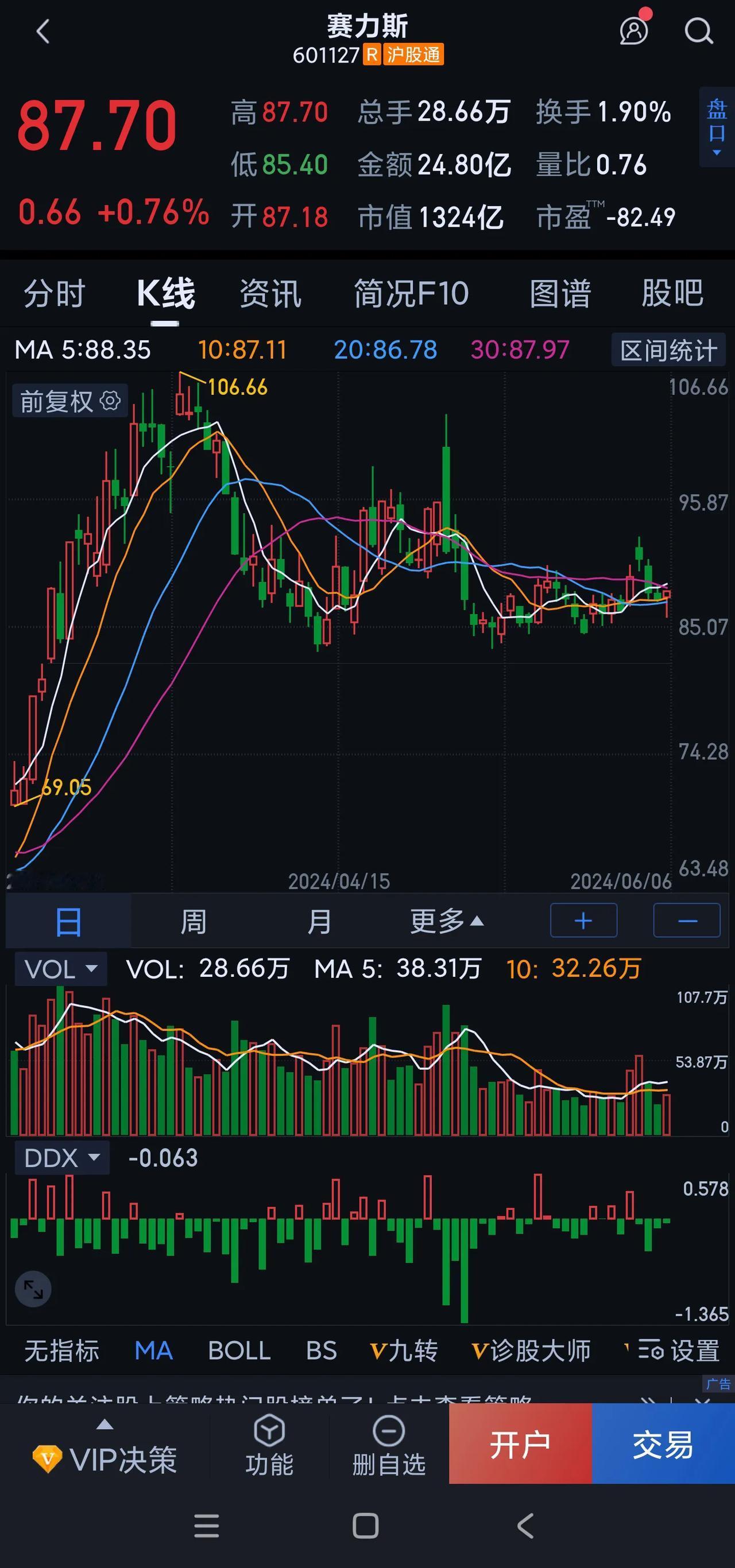The height and width of the screenshot is (1568, 735).
Task: Select the 月 monthly period
Action: click(319, 922)
